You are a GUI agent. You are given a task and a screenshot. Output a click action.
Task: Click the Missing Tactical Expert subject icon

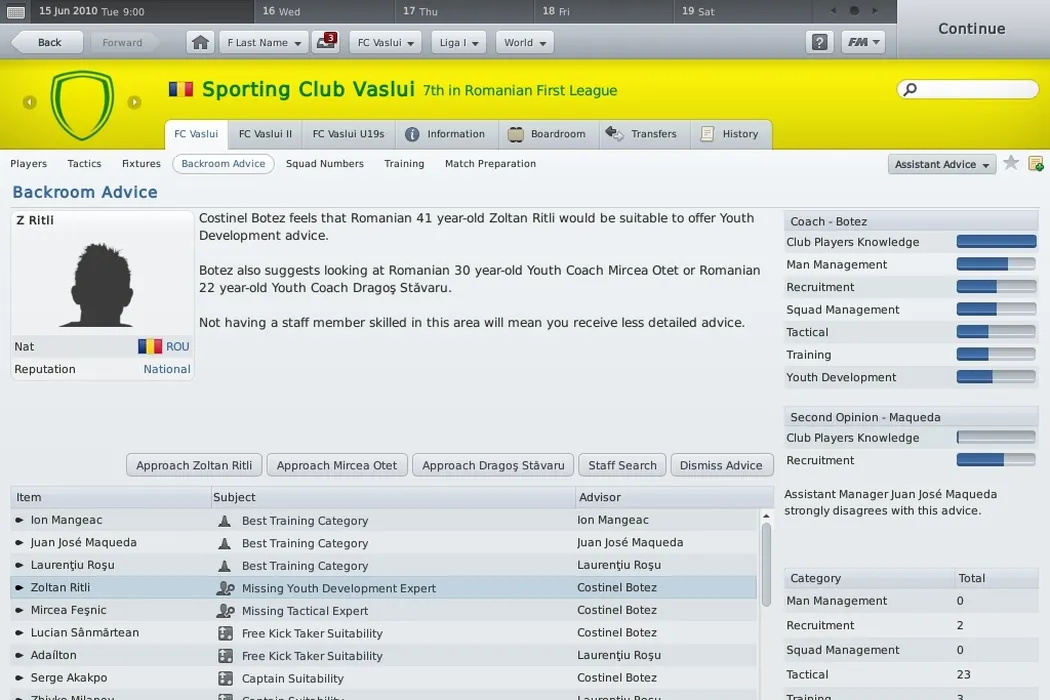[x=225, y=611]
